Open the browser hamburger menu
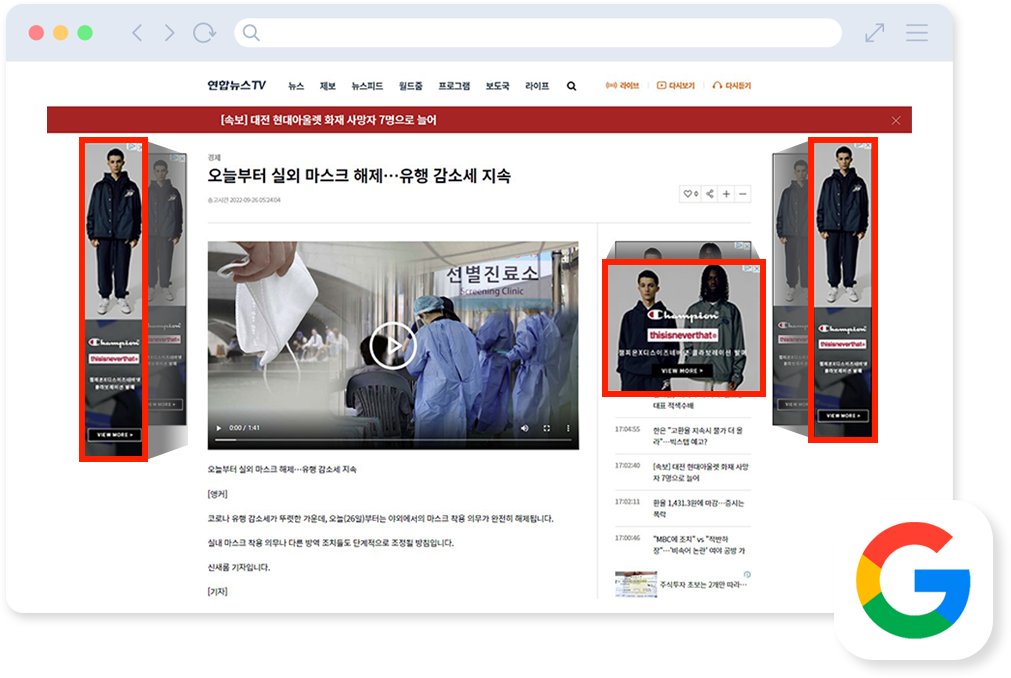 (x=917, y=33)
